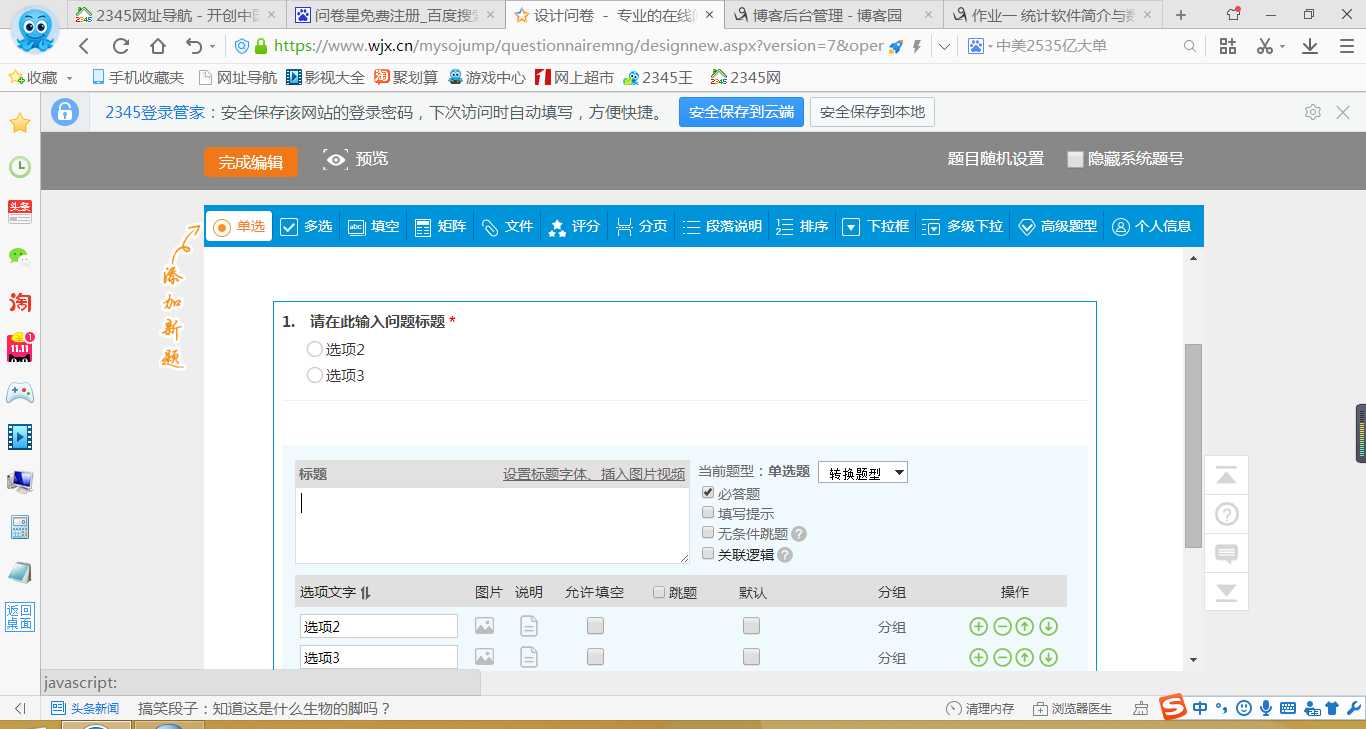
Task: Add a single-choice 单选 question
Action: tap(239, 227)
